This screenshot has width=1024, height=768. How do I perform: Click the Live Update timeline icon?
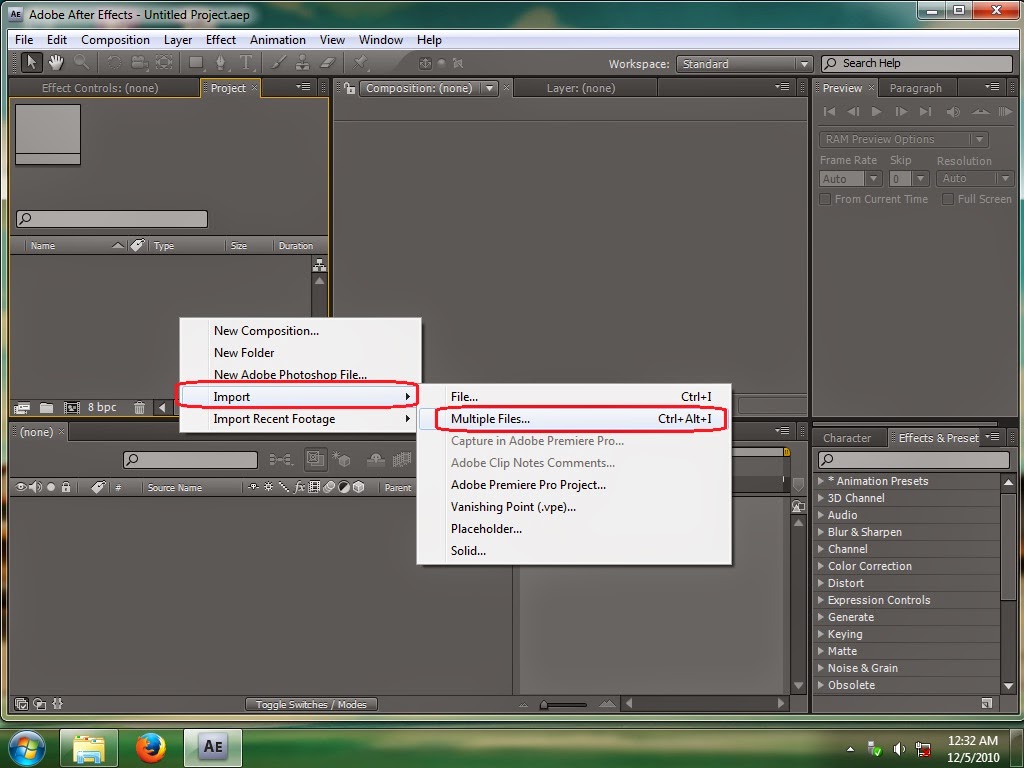click(315, 459)
